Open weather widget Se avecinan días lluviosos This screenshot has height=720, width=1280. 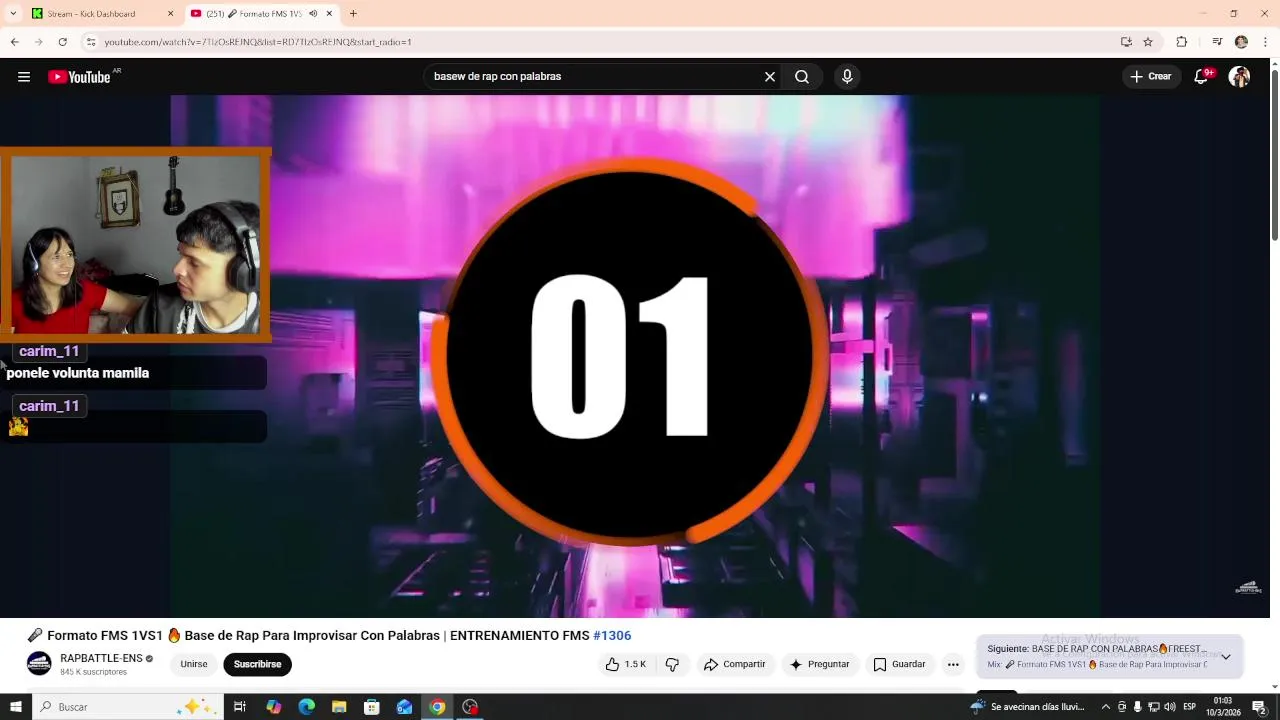point(1028,707)
